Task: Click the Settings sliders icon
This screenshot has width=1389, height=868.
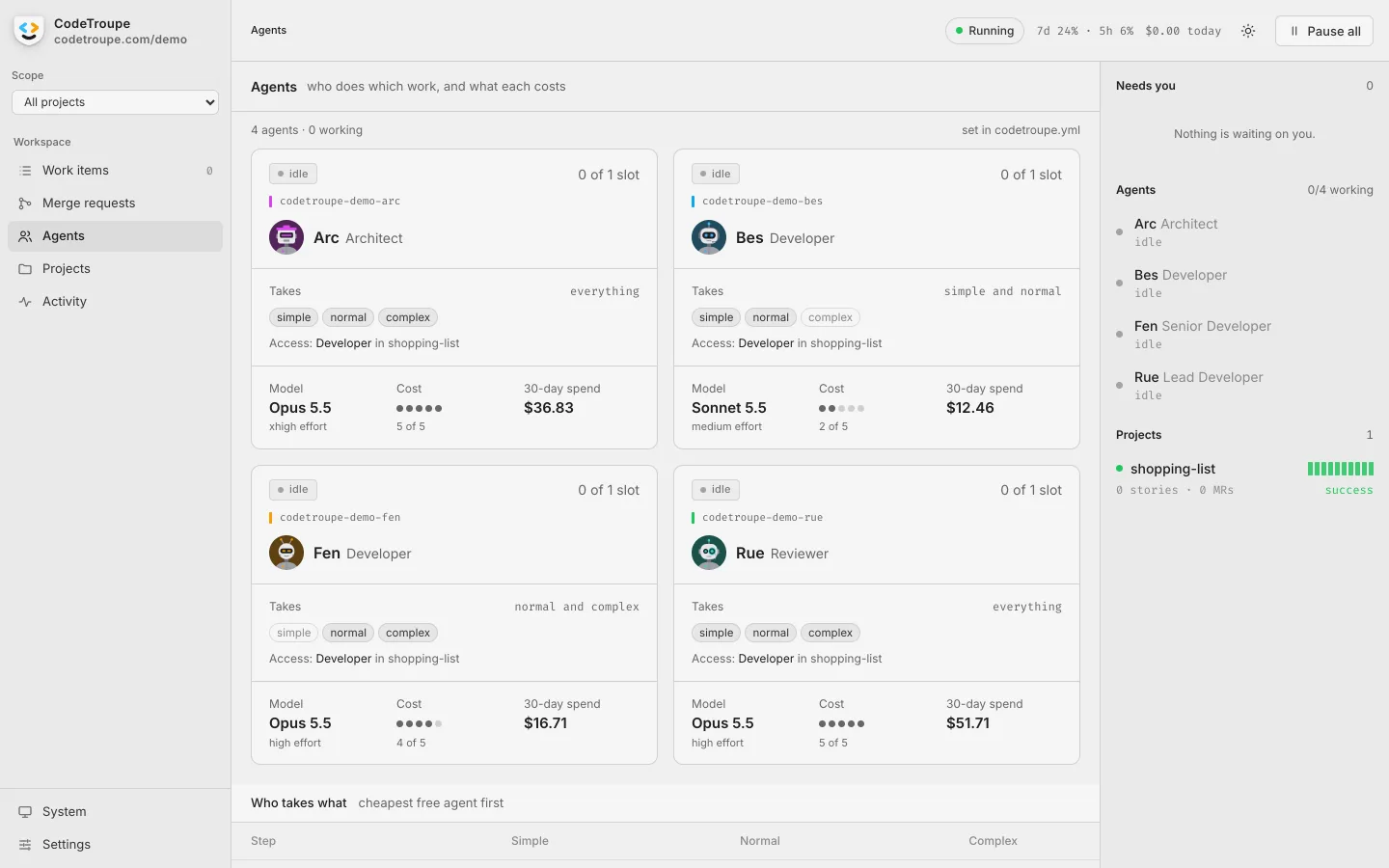Action: [x=25, y=845]
